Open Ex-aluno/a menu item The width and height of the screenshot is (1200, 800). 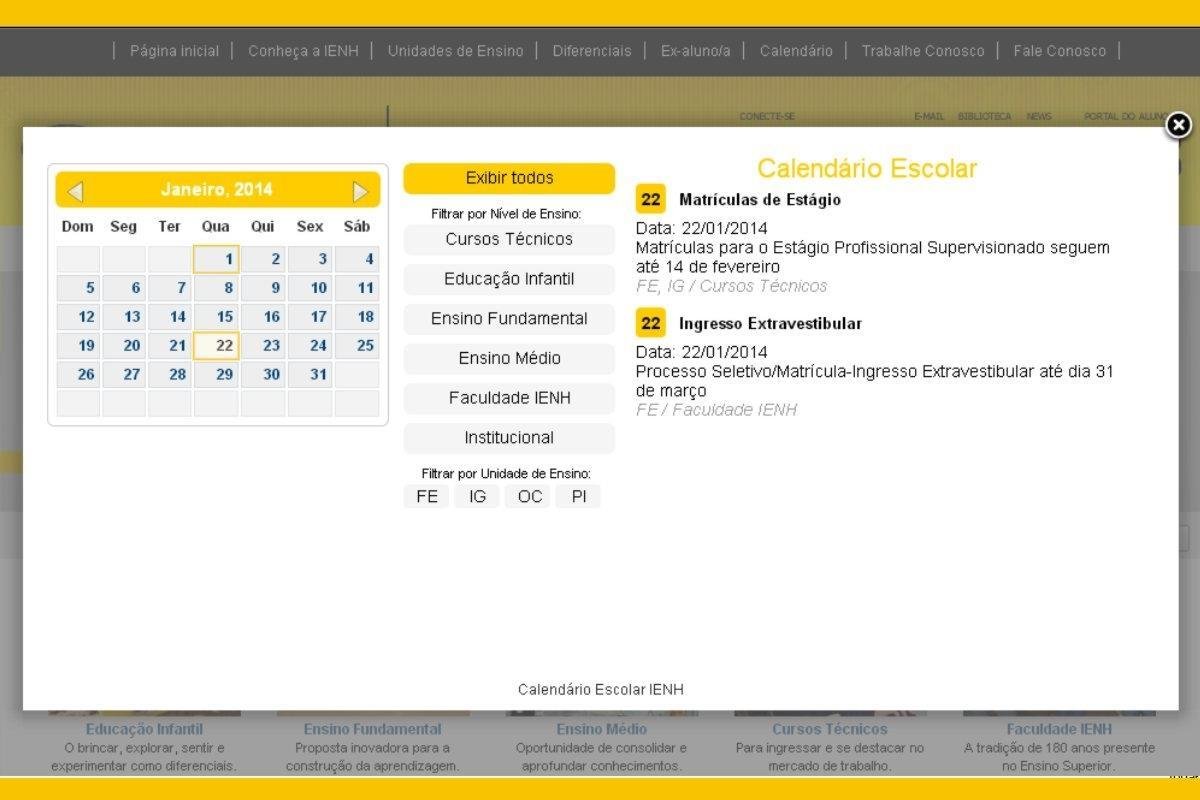[x=696, y=51]
